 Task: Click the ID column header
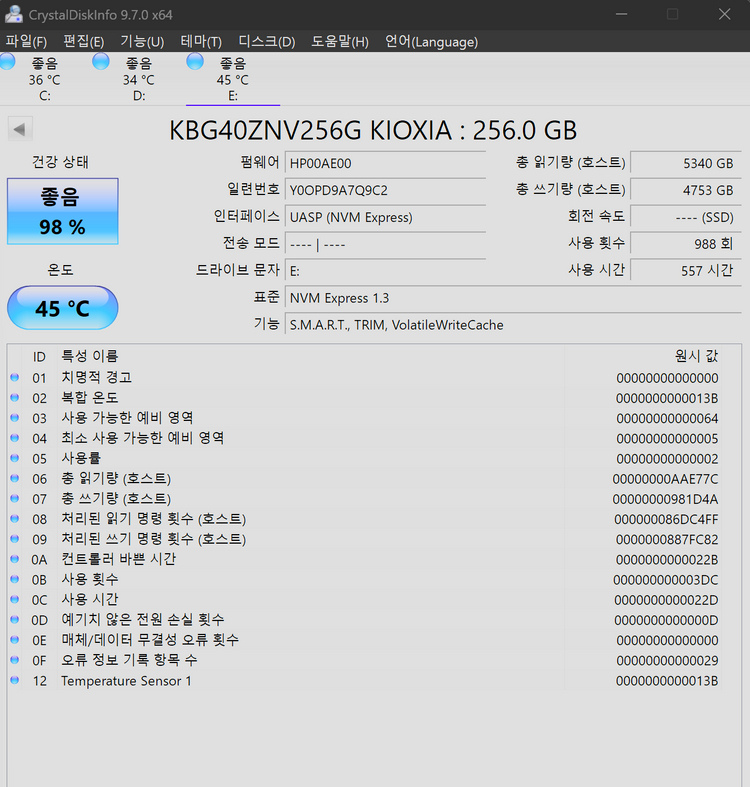[39, 356]
